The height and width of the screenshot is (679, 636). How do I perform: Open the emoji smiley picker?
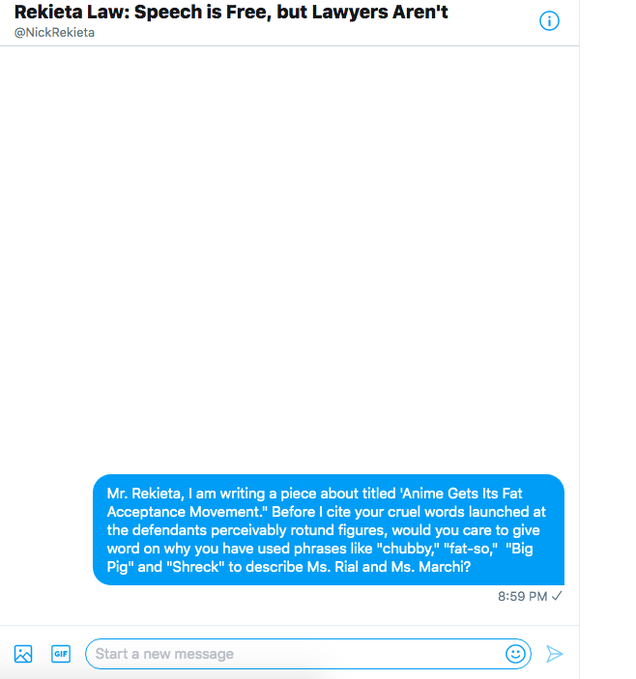pos(515,653)
